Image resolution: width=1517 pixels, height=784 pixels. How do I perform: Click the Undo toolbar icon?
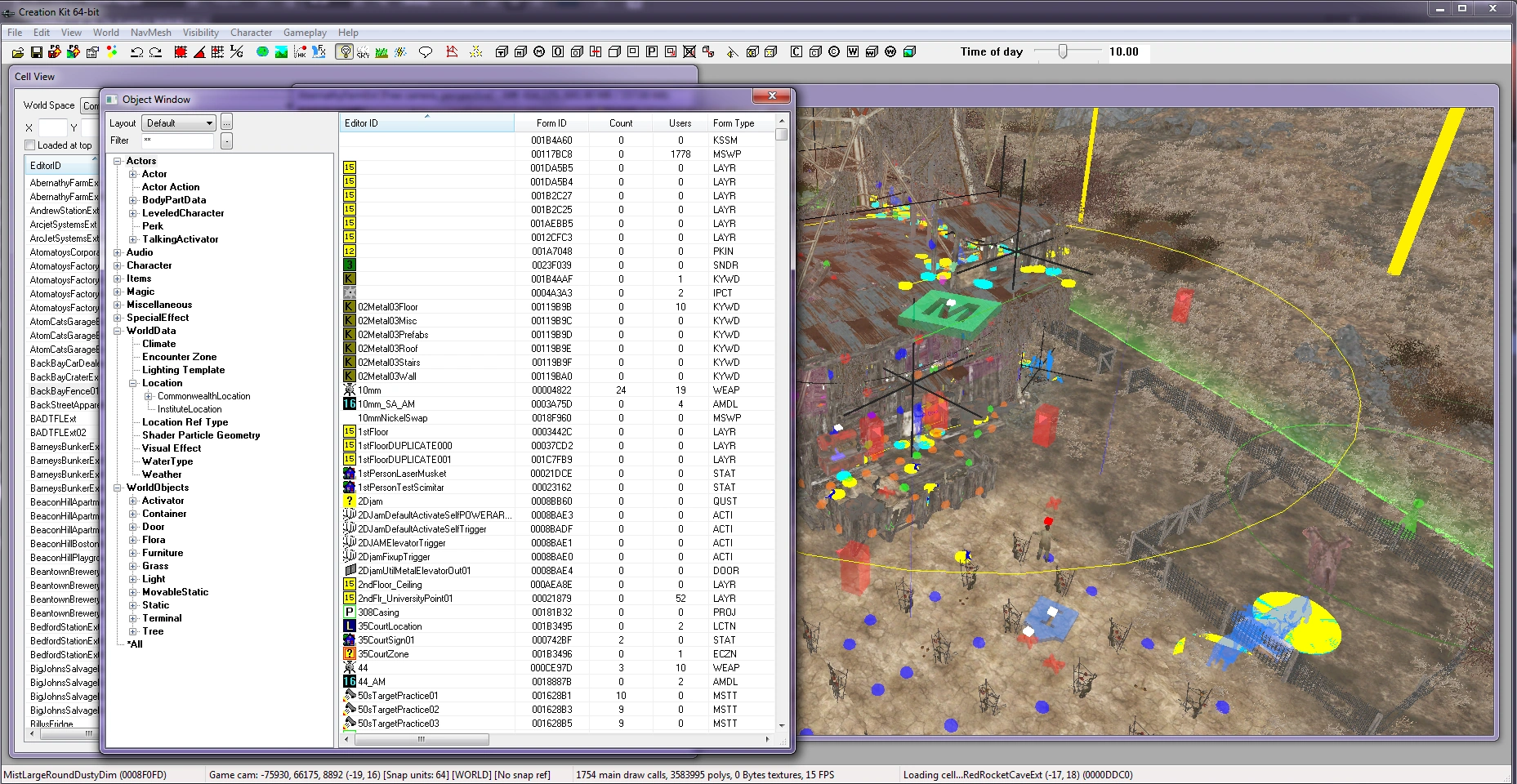click(x=136, y=52)
